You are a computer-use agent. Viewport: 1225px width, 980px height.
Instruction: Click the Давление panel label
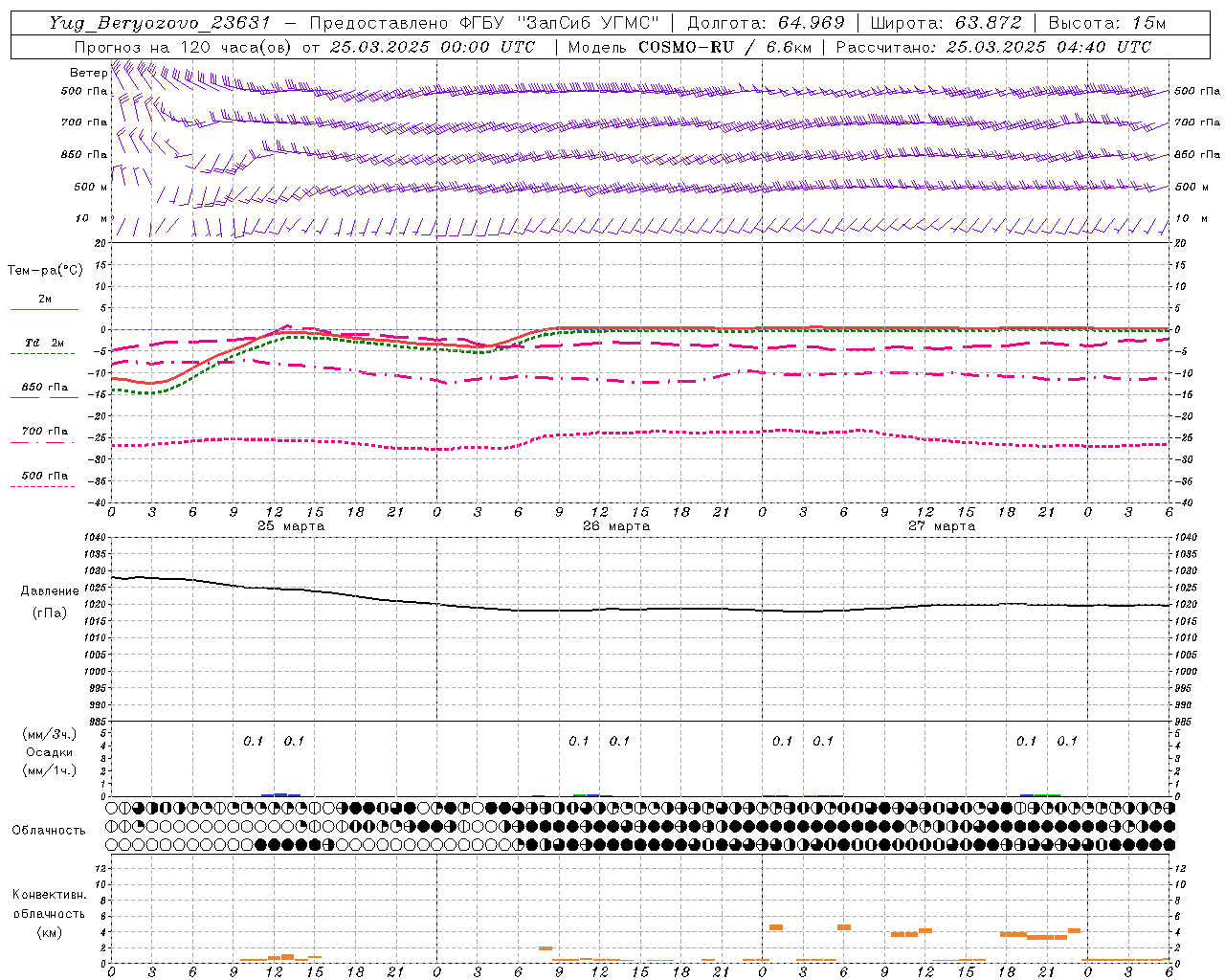(50, 591)
